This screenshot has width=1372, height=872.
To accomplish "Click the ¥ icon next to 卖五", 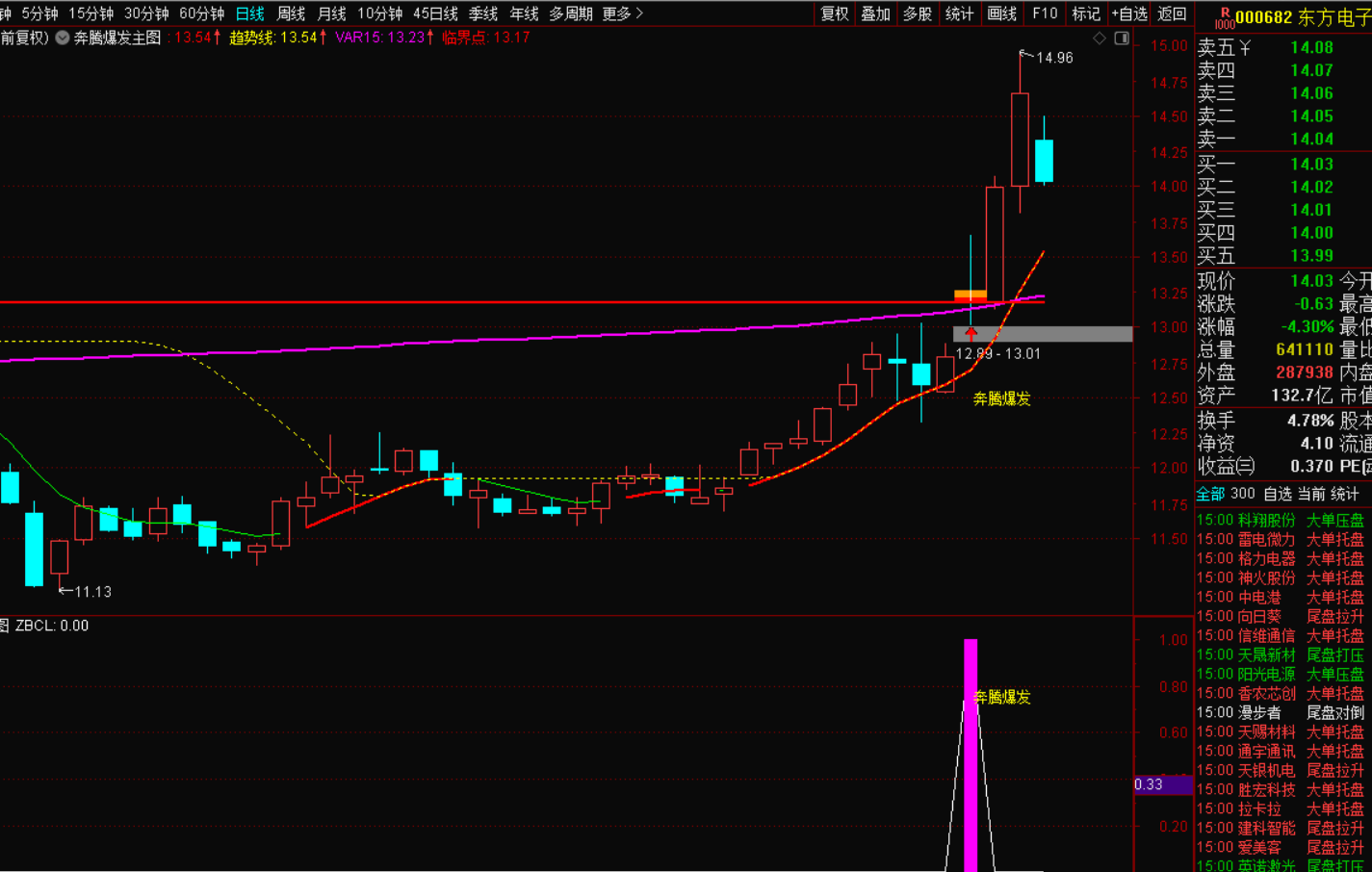I will pyautogui.click(x=1245, y=47).
